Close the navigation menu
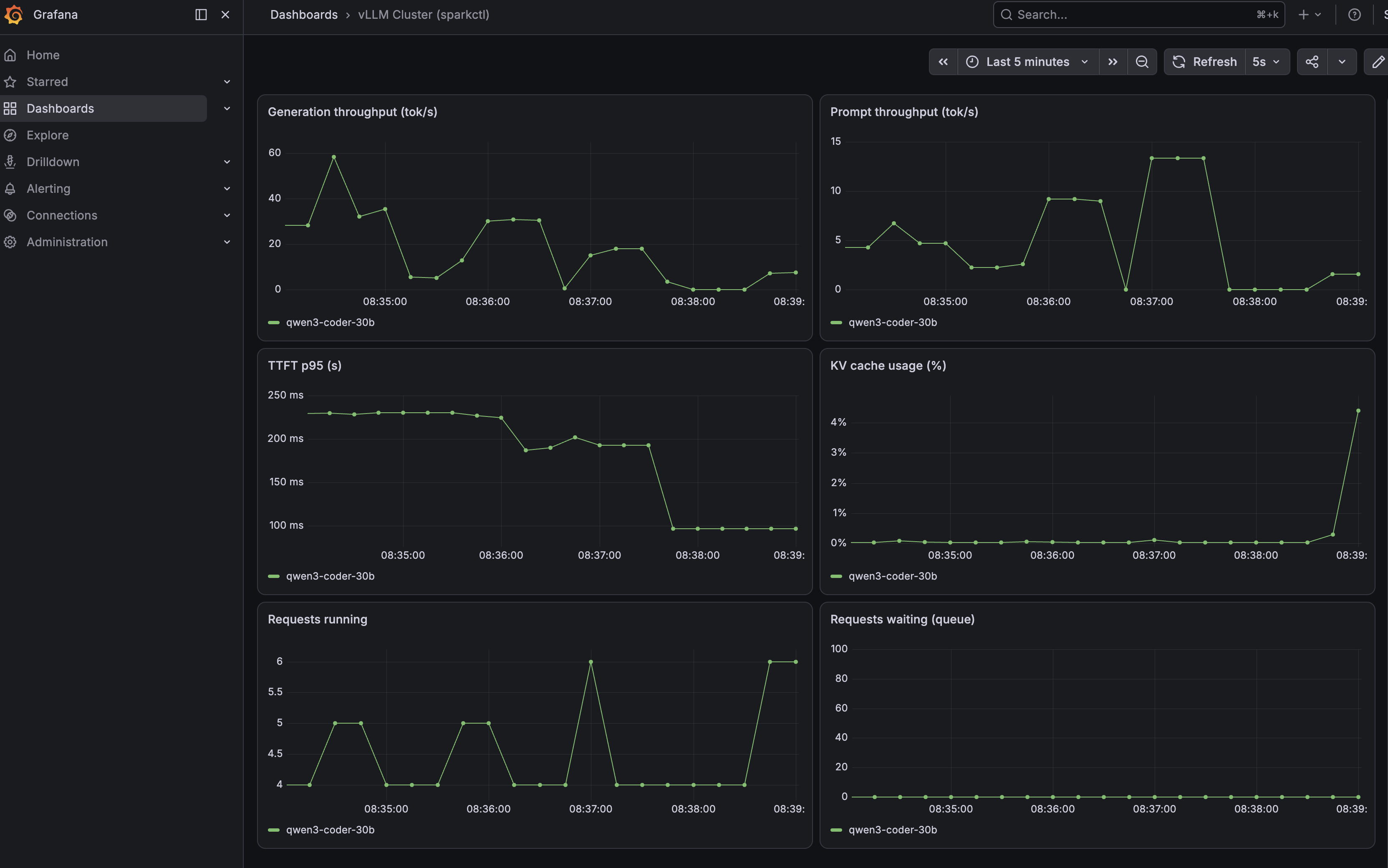 click(x=226, y=15)
